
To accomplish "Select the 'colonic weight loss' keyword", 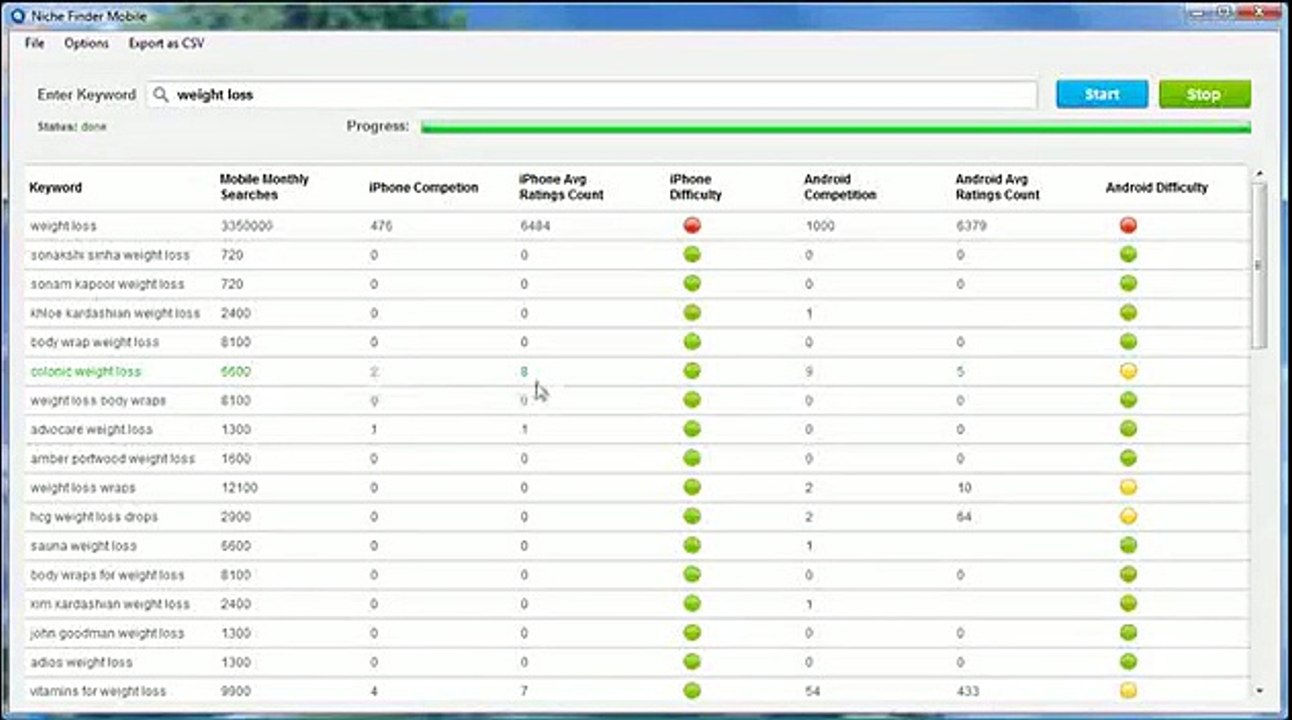I will (x=86, y=371).
